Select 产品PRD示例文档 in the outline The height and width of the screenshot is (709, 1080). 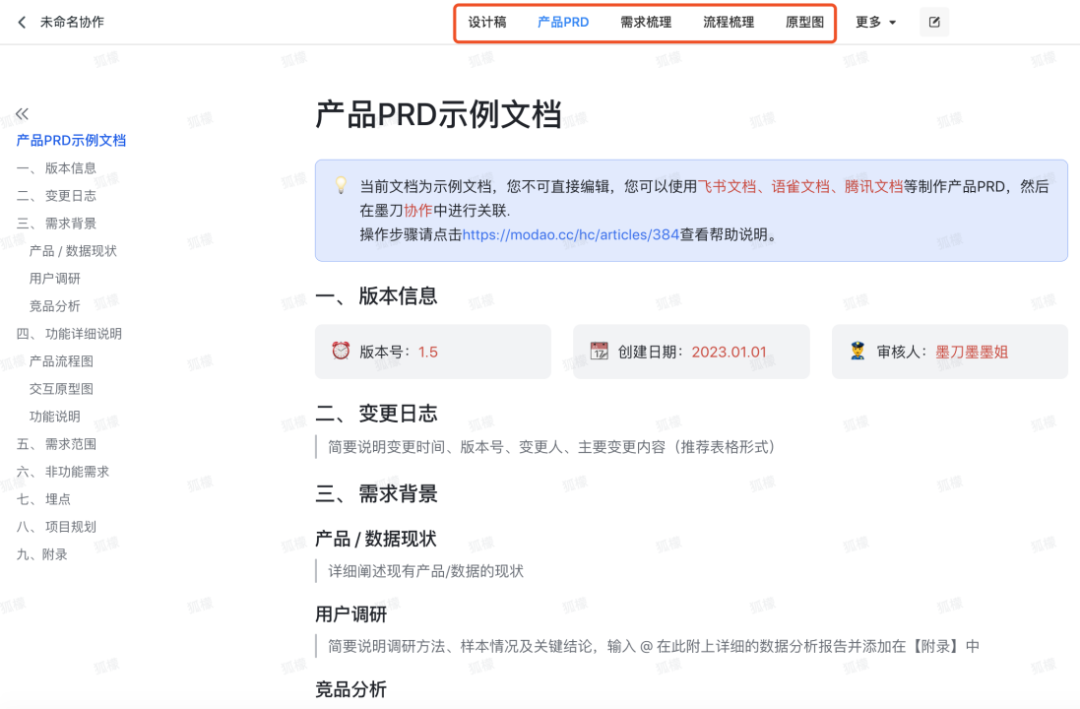(x=71, y=141)
